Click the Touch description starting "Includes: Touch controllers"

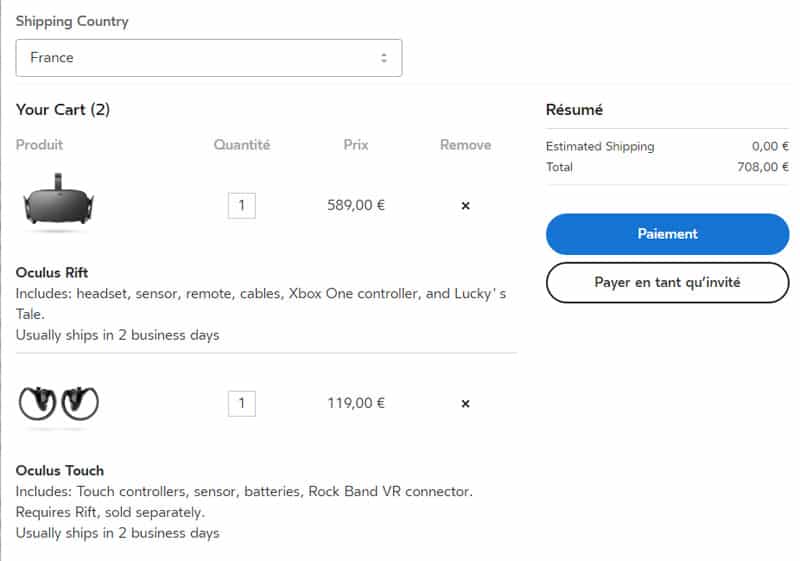(x=244, y=491)
